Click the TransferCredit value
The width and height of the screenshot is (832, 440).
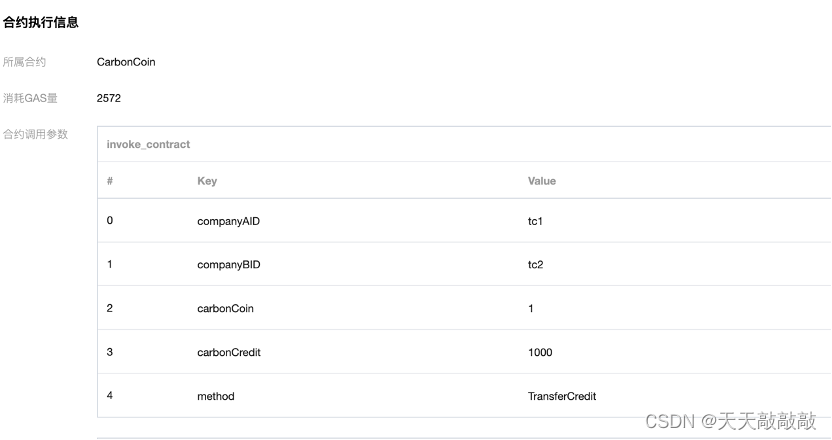[x=562, y=396]
